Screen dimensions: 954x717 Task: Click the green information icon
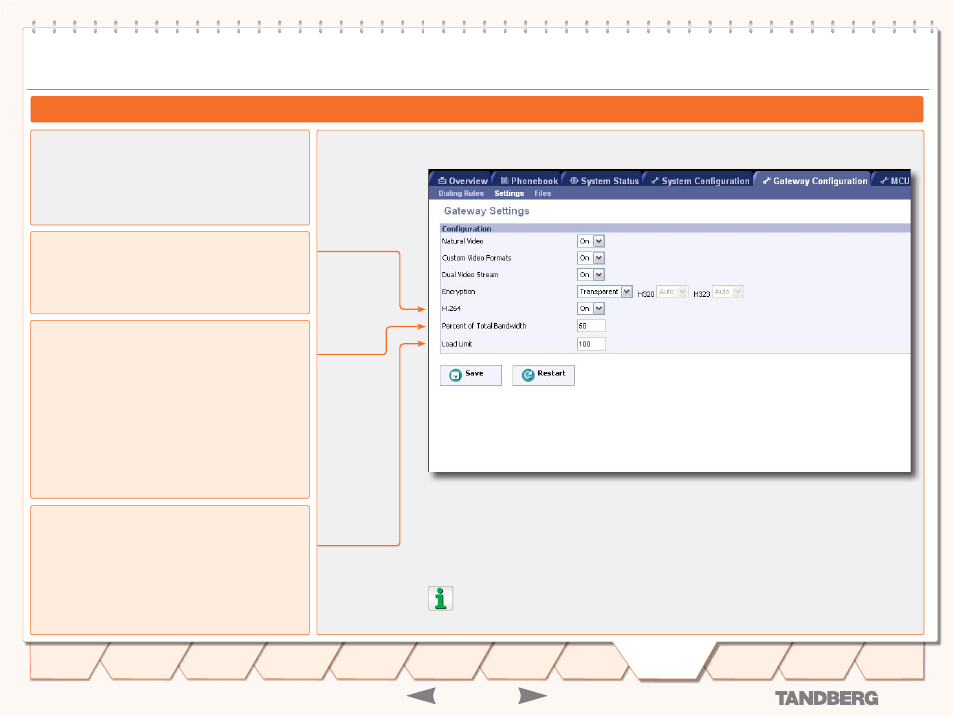440,598
